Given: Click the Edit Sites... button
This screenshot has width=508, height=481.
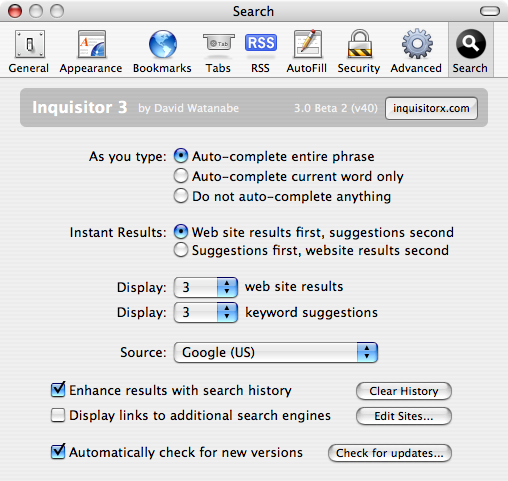Looking at the screenshot, I should coord(404,416).
